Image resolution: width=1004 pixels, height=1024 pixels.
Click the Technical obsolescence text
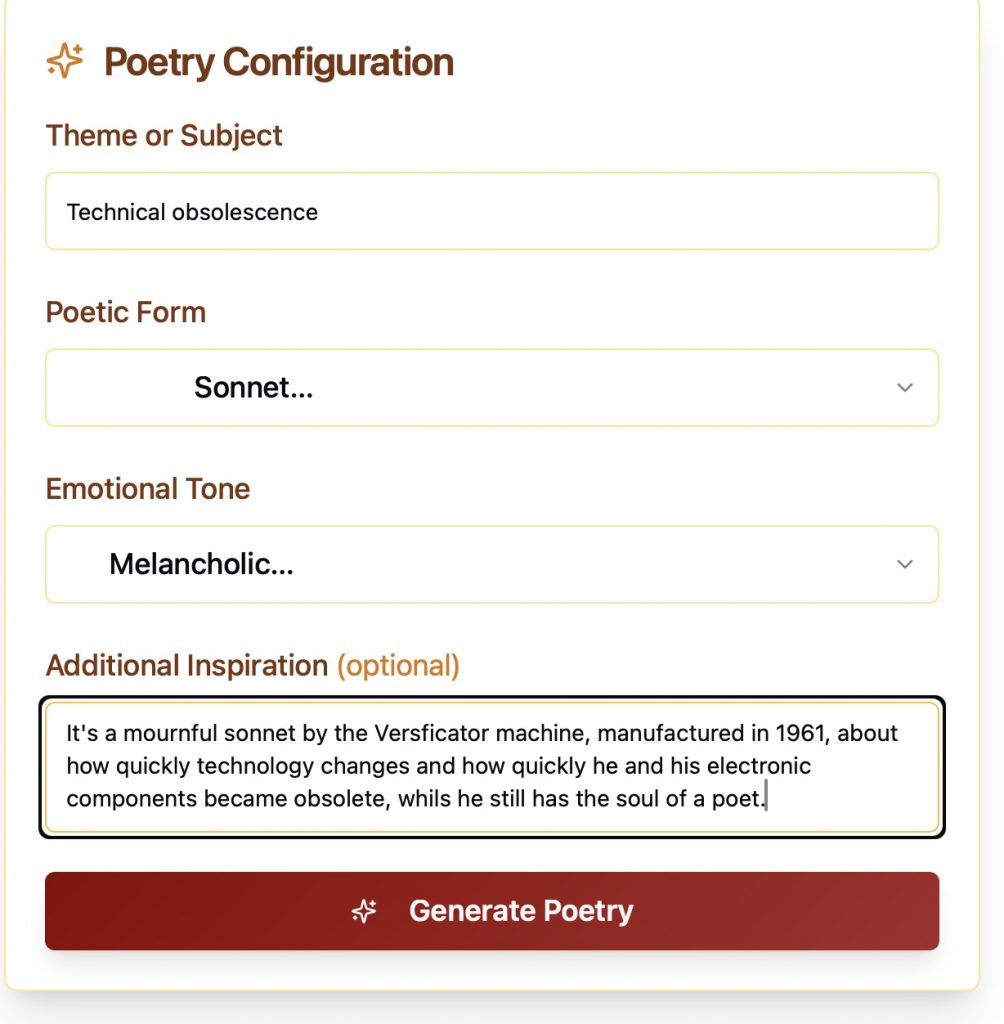coord(192,212)
